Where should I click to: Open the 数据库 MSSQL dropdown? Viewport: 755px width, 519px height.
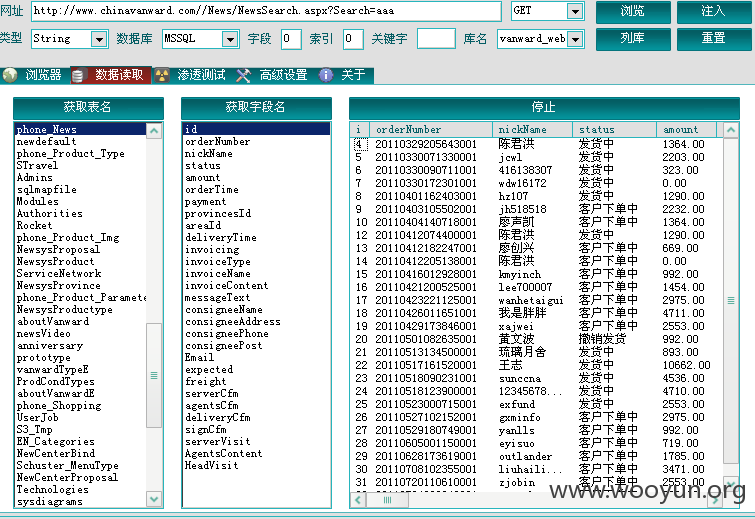pos(230,39)
